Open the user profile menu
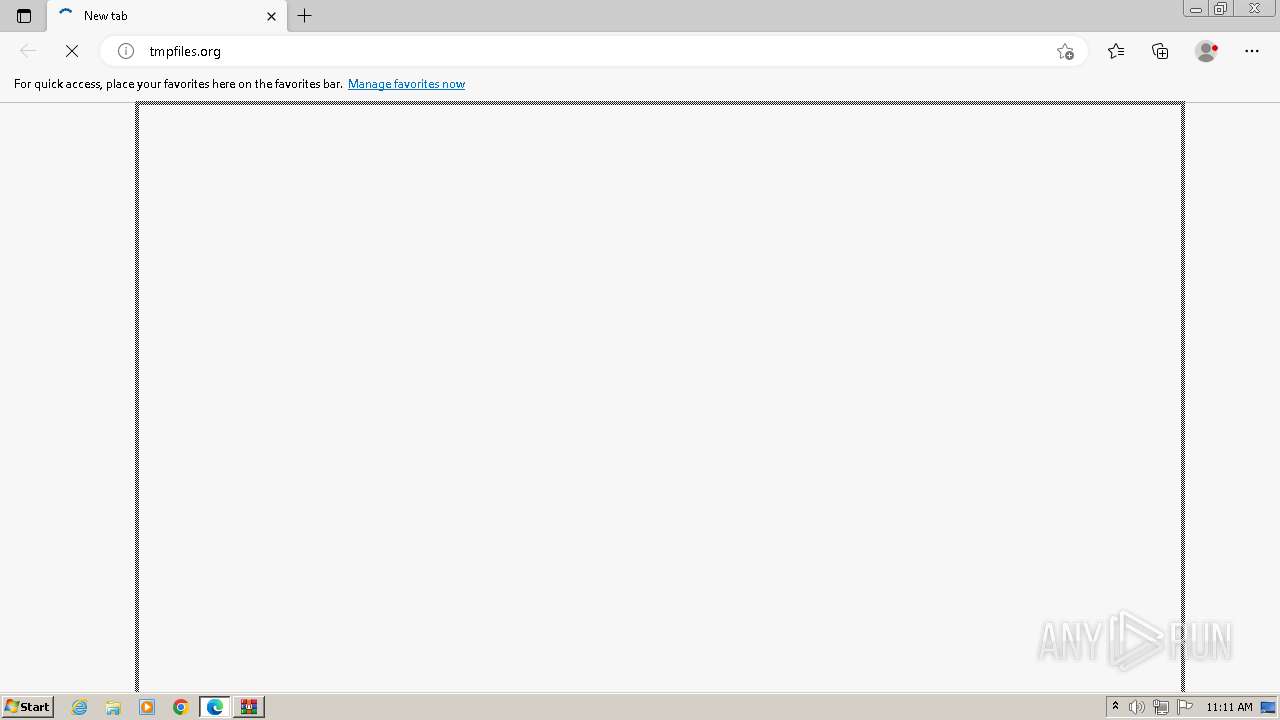The width and height of the screenshot is (1280, 720). [x=1207, y=51]
